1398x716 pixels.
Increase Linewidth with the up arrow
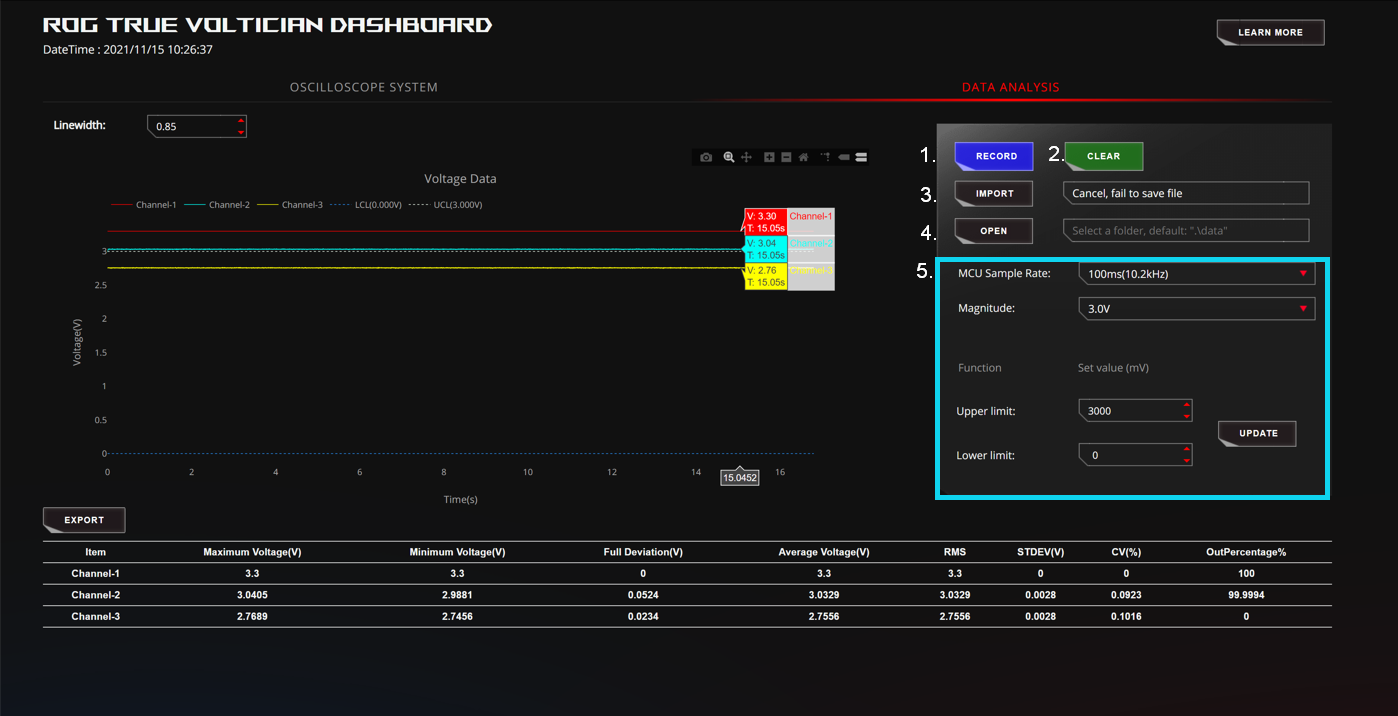point(240,121)
